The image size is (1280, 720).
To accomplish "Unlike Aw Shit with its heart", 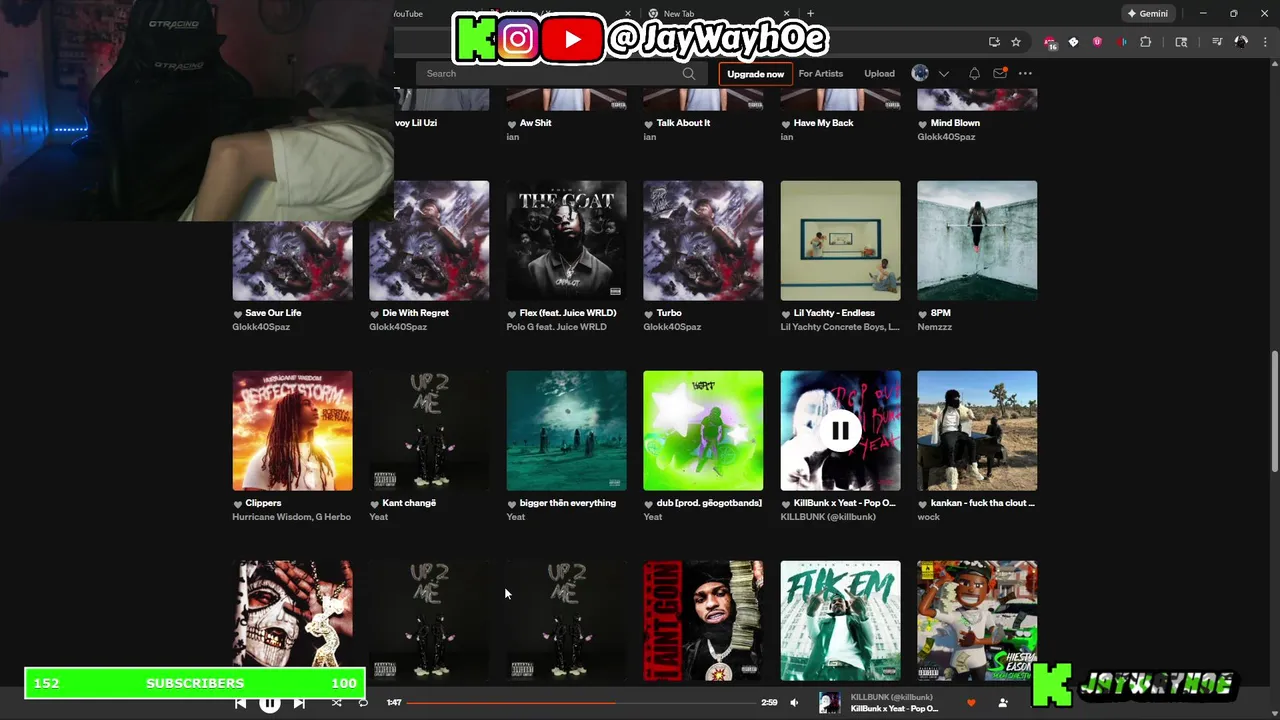I will [x=512, y=123].
